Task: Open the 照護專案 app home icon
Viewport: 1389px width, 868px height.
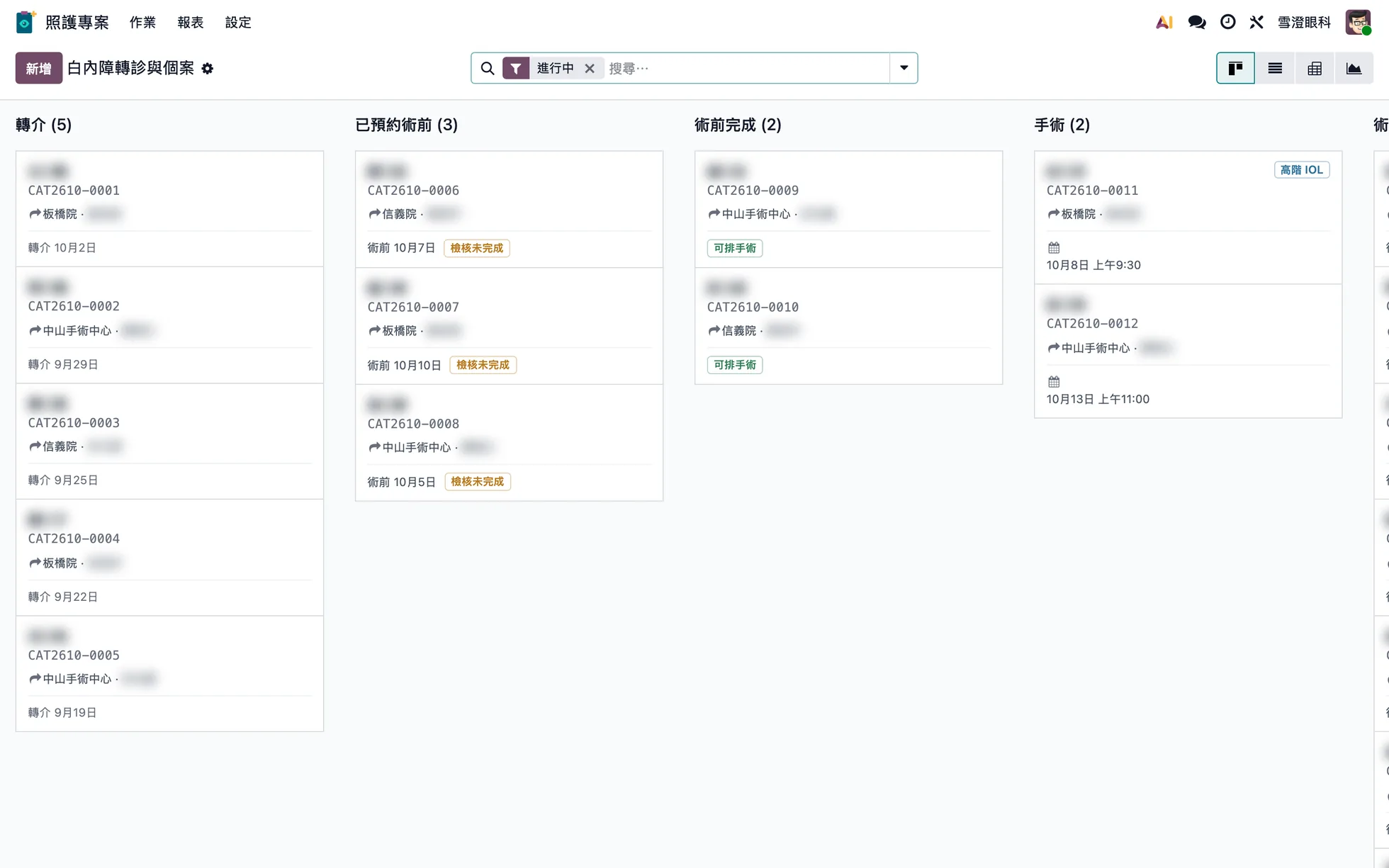Action: 26,22
